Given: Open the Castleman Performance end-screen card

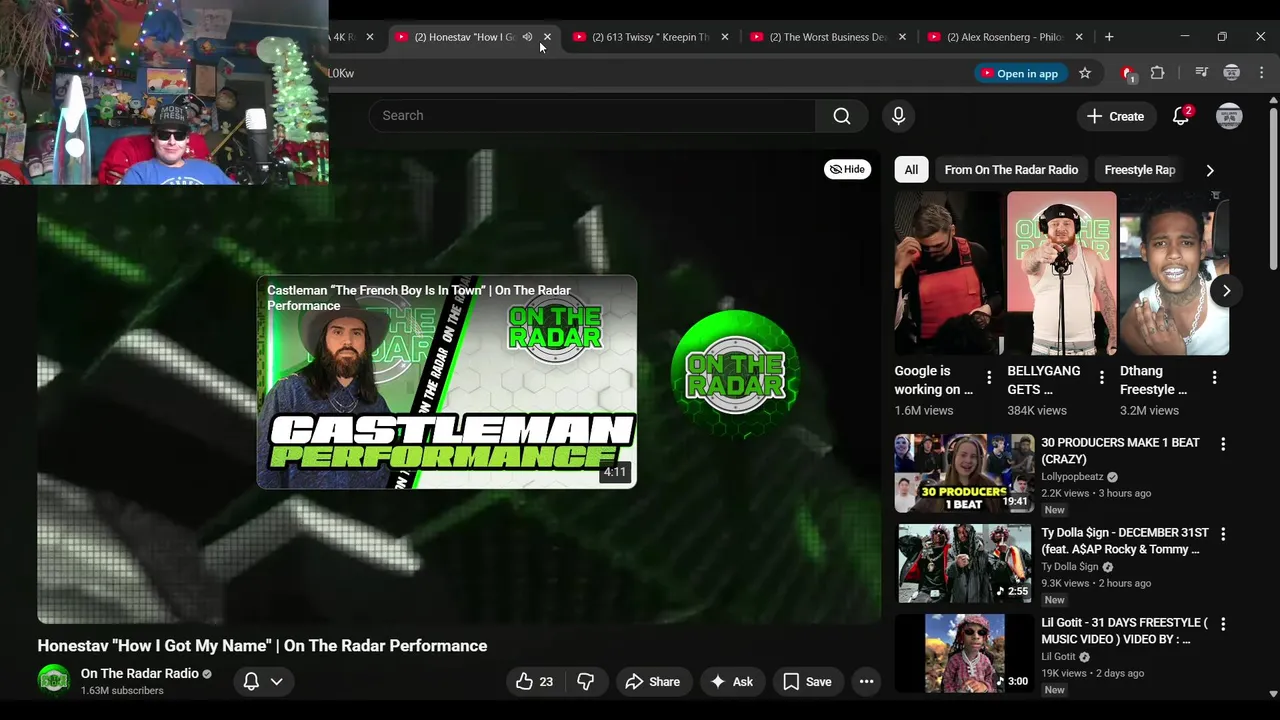Looking at the screenshot, I should [x=447, y=382].
